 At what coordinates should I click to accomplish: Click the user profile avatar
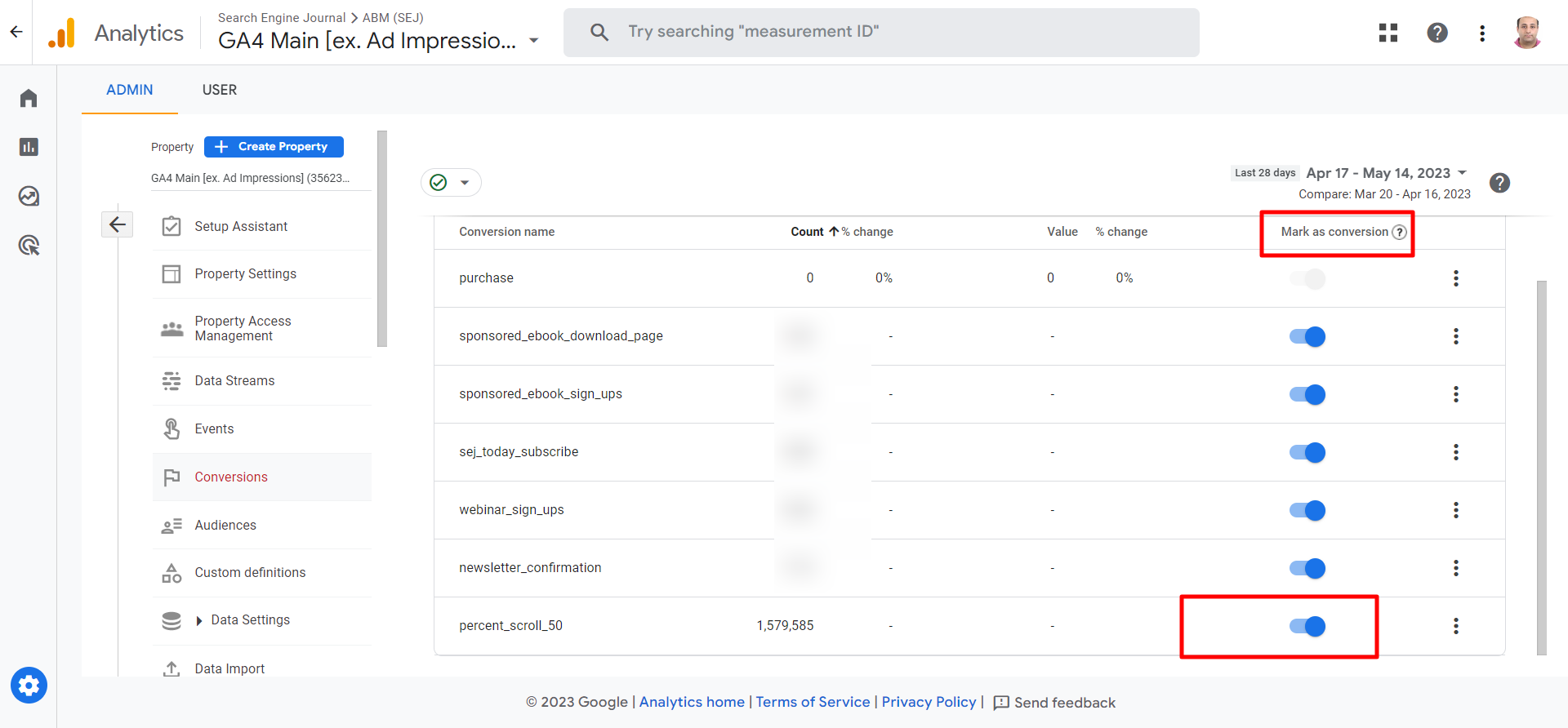(1527, 33)
